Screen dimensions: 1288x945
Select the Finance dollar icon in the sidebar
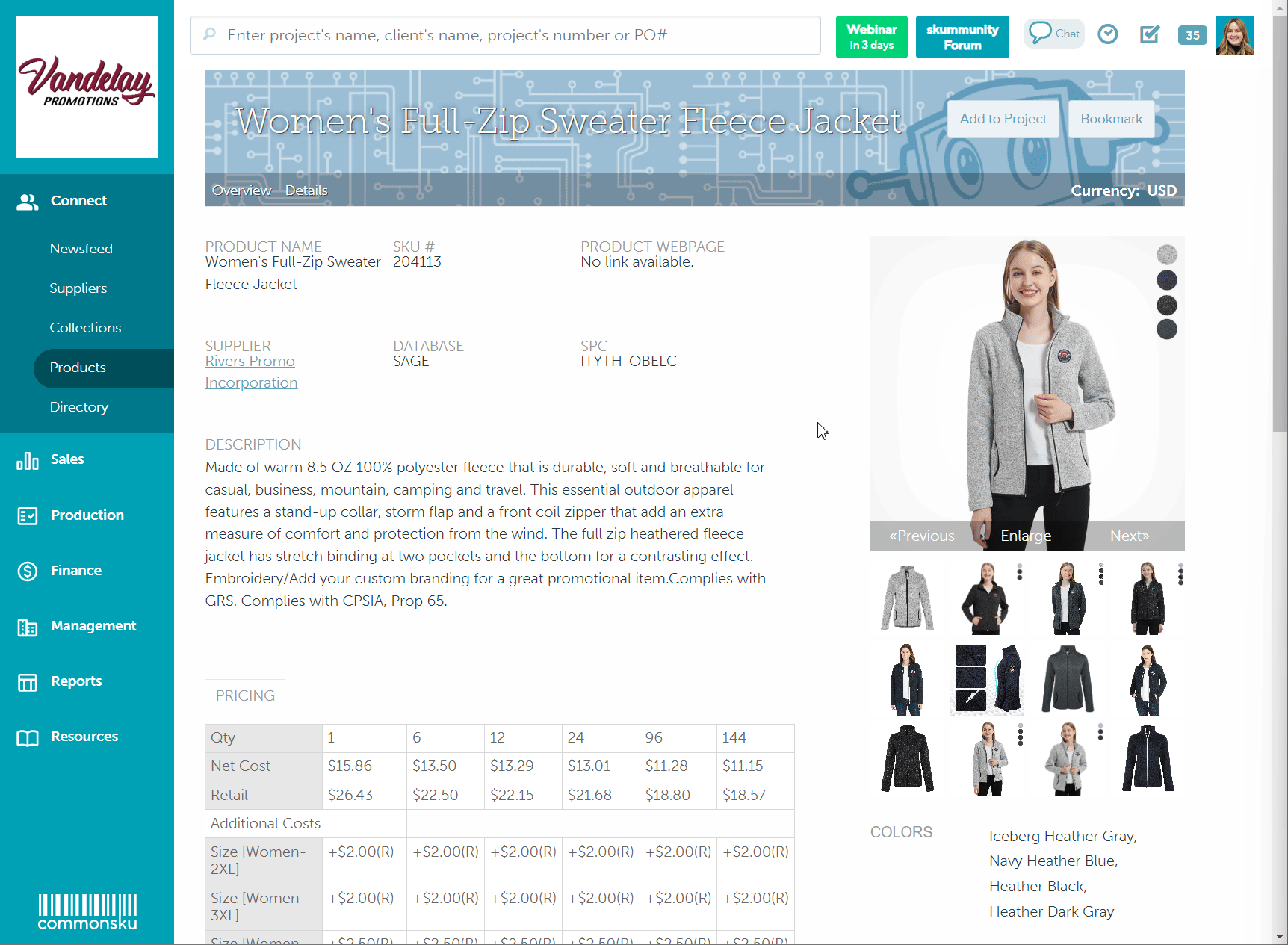(27, 571)
